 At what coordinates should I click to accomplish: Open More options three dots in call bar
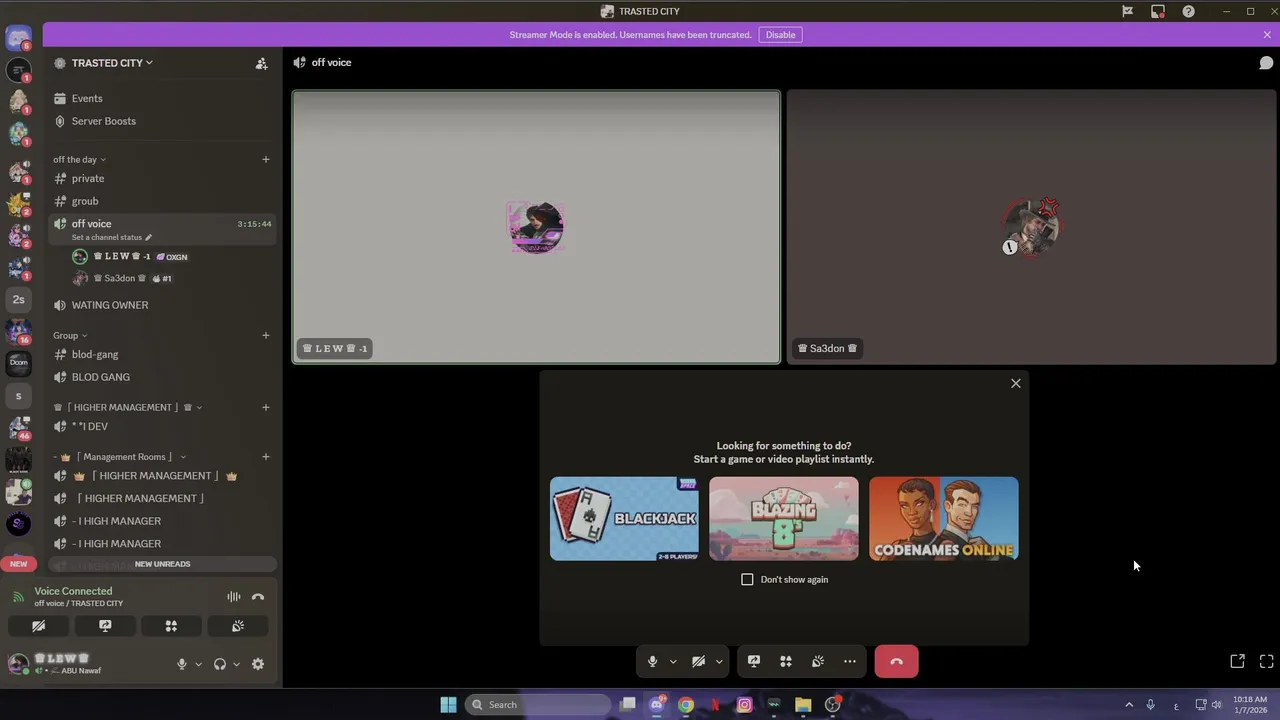pos(850,661)
